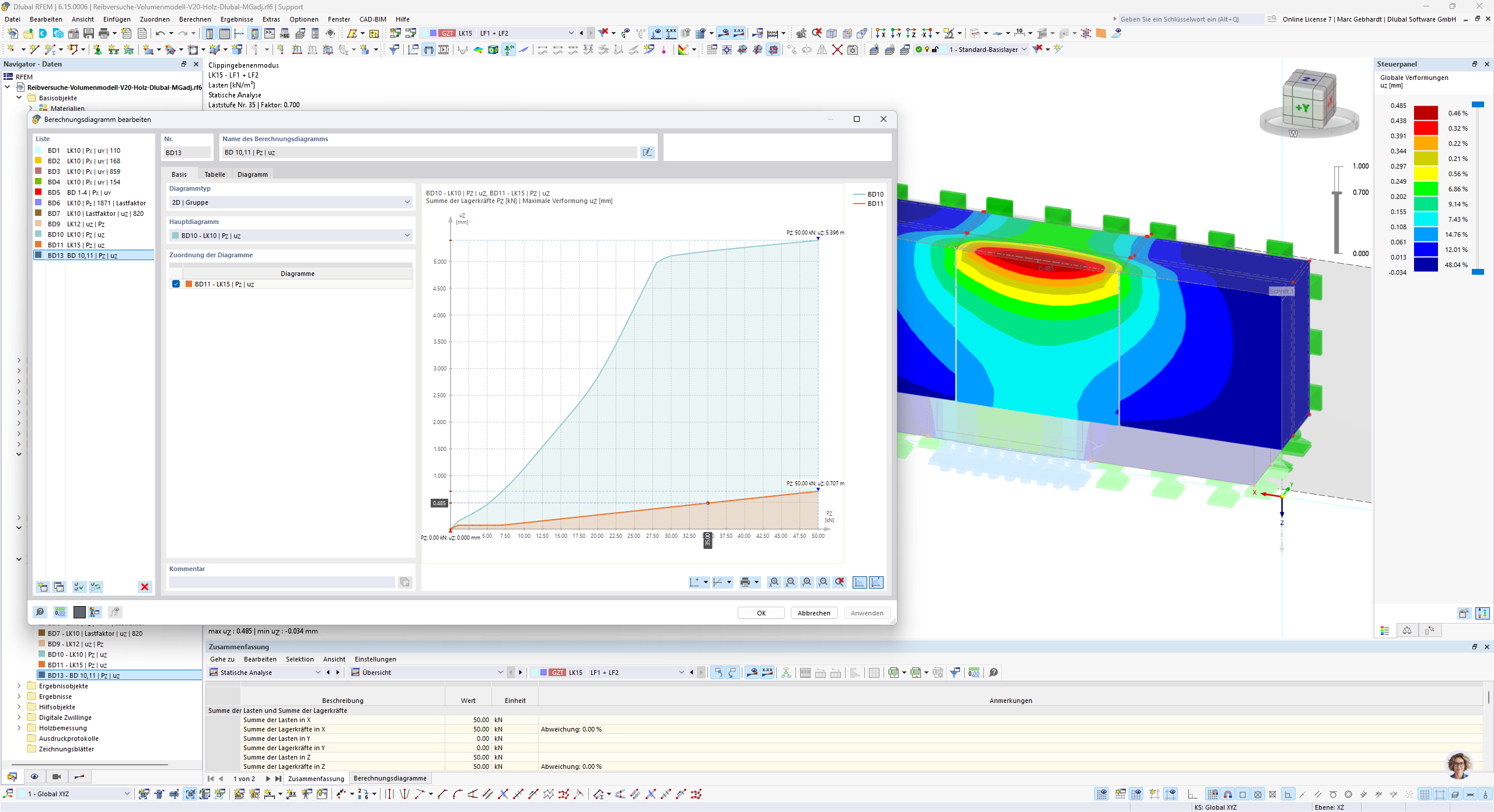This screenshot has width=1494, height=812.
Task: Click the units and decimals 0,00 icon in dialog
Action: pos(60,612)
